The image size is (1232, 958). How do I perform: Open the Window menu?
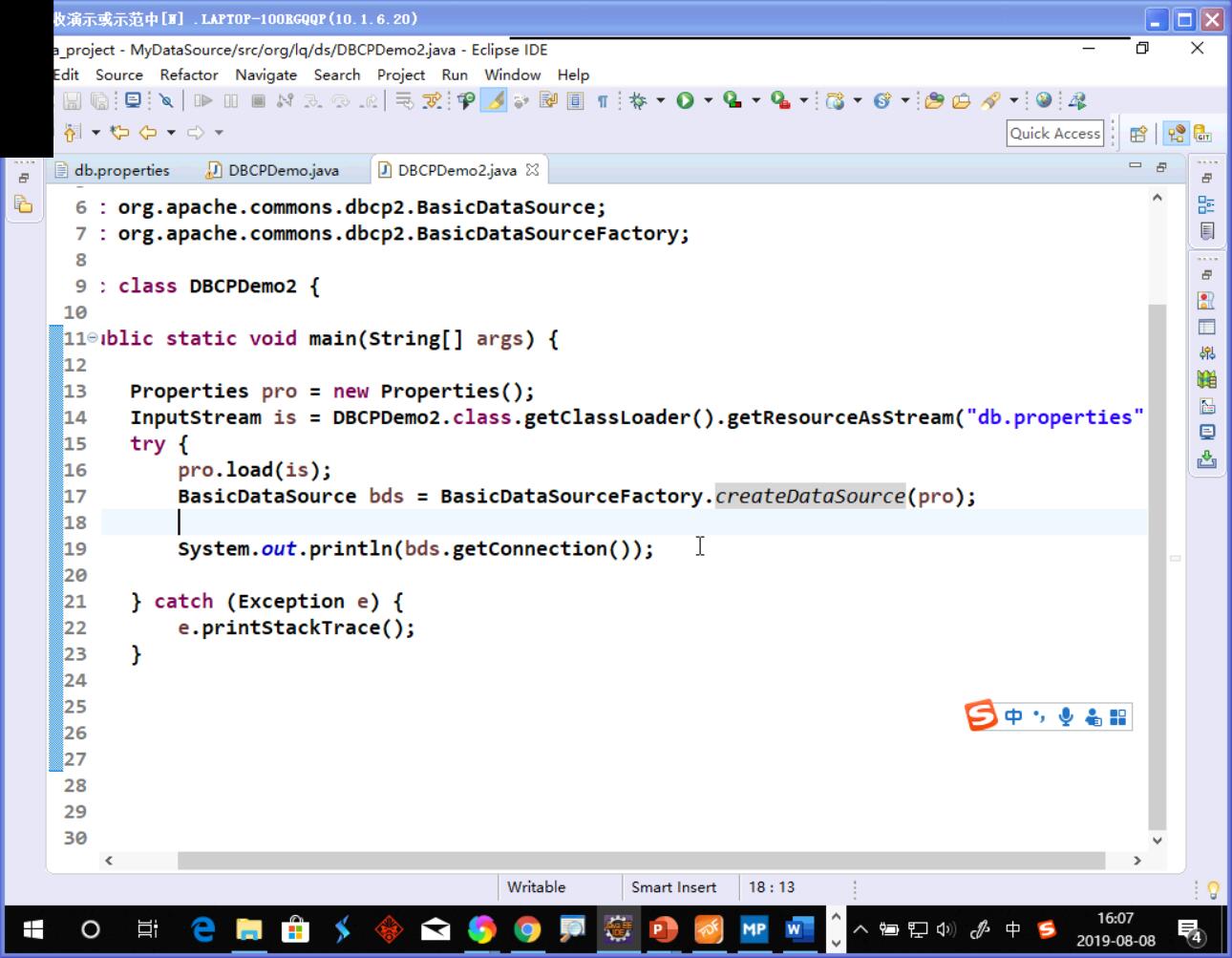(512, 75)
